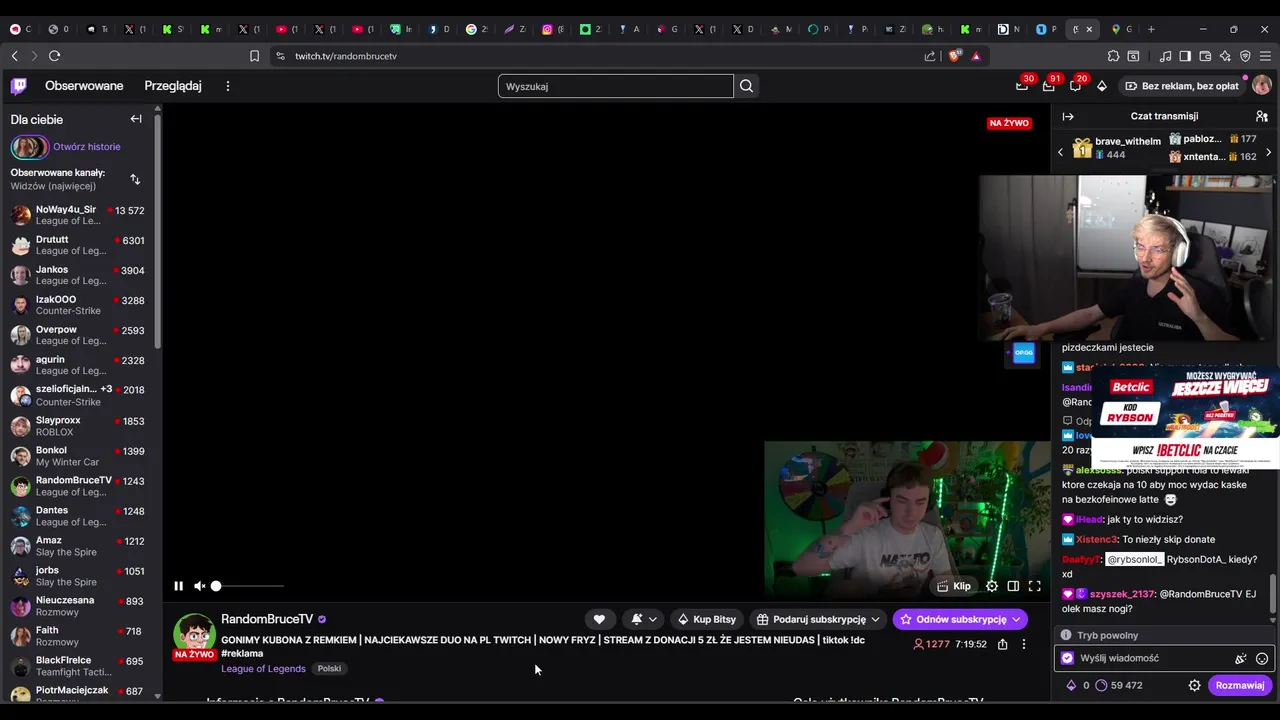Open the League of Legends category link
This screenshot has width=1280, height=720.
263,669
